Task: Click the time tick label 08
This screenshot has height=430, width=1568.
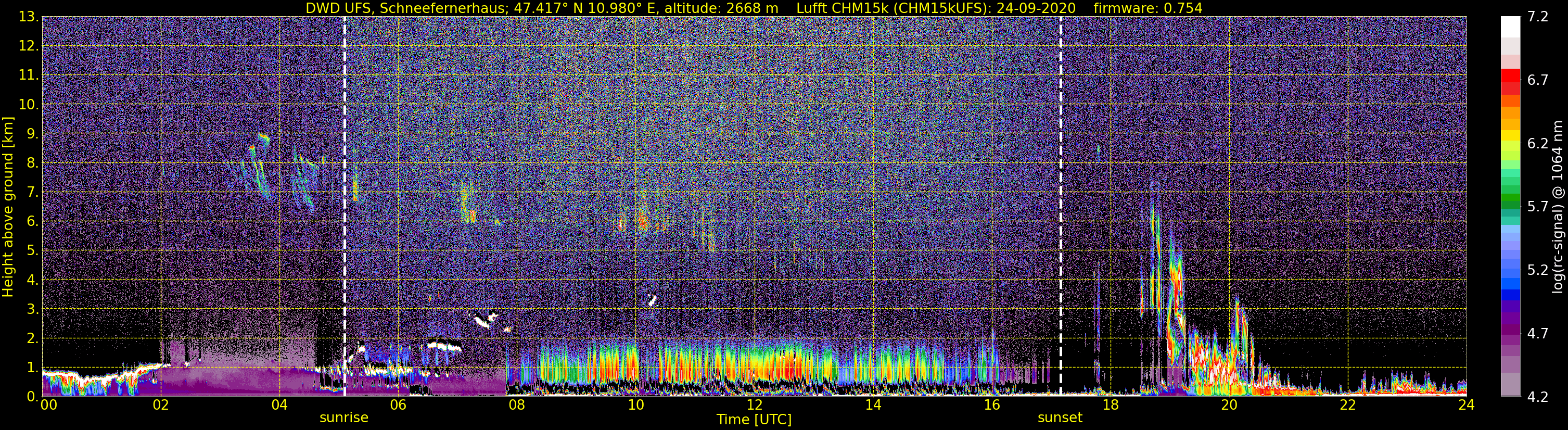Action: tap(516, 405)
